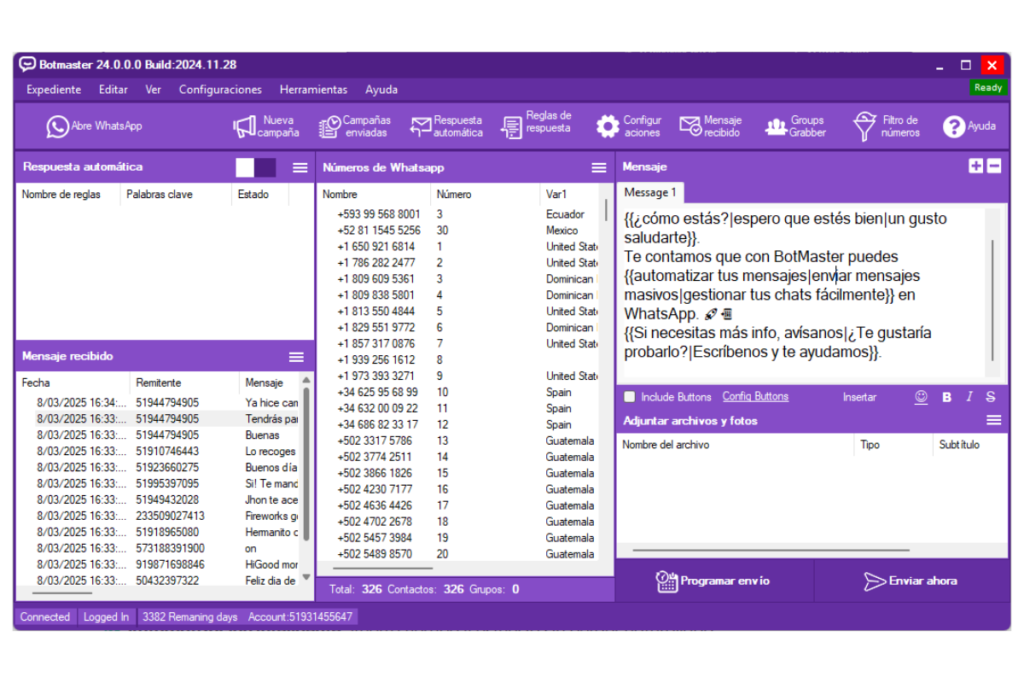Open Ayuda question mark icon
1024x683 pixels.
[x=953, y=126]
